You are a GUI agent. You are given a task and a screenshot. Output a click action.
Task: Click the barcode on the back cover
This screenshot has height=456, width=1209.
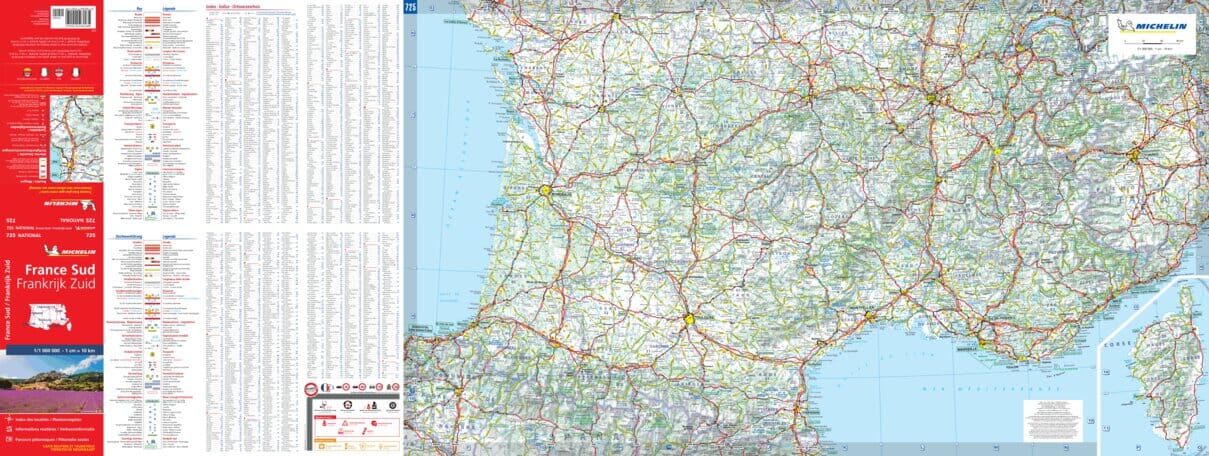point(71,15)
